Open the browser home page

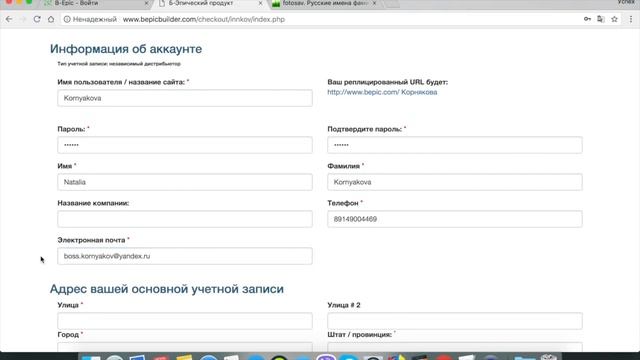pyautogui.click(x=51, y=19)
